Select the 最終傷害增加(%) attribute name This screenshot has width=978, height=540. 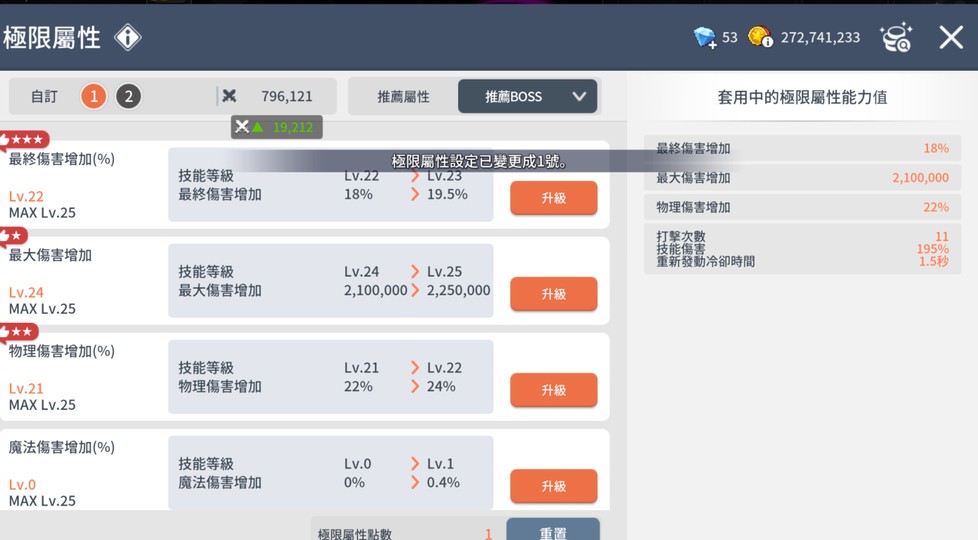[62, 159]
